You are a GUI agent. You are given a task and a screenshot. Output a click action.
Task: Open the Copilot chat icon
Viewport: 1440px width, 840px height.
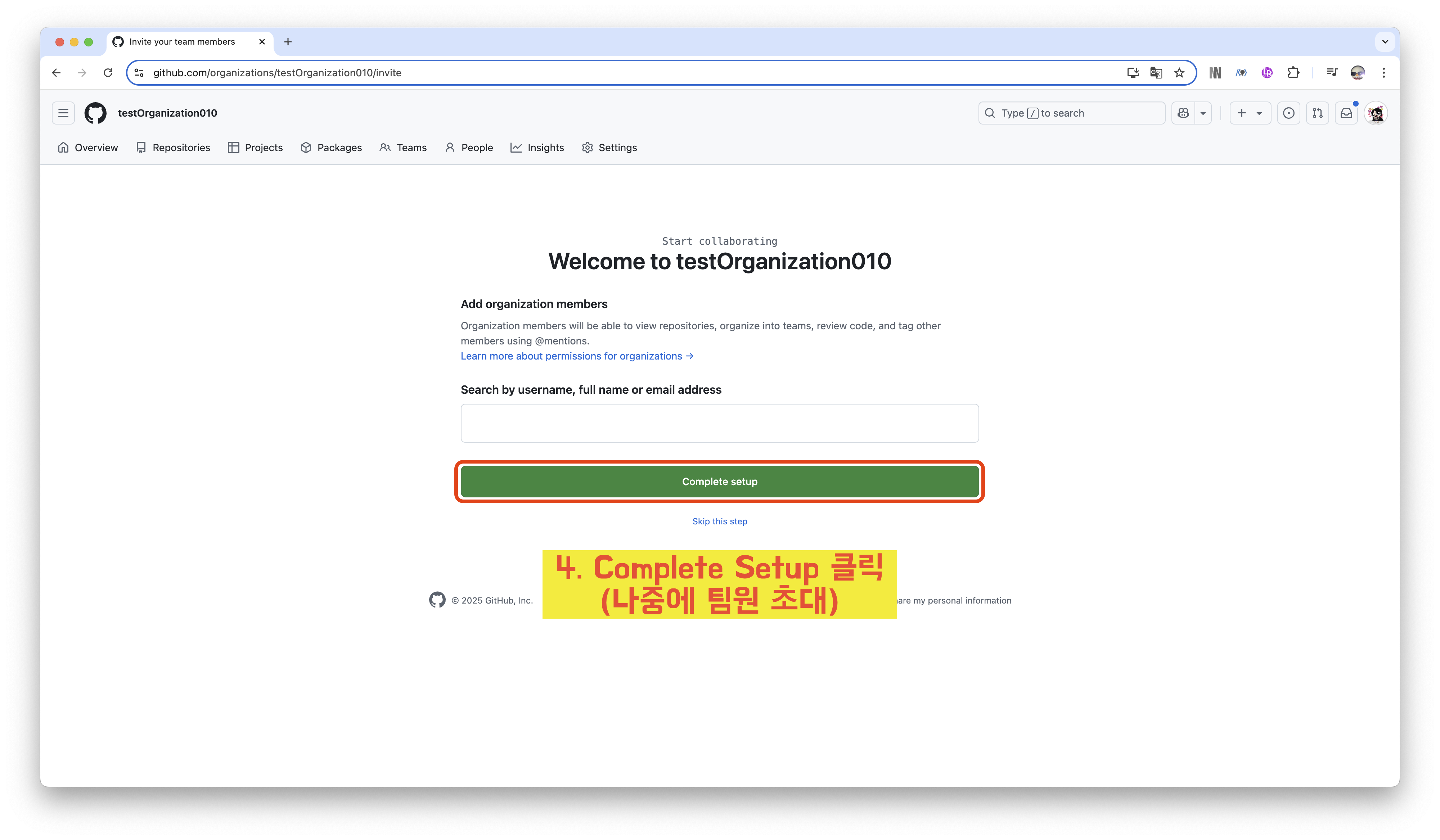tap(1183, 113)
